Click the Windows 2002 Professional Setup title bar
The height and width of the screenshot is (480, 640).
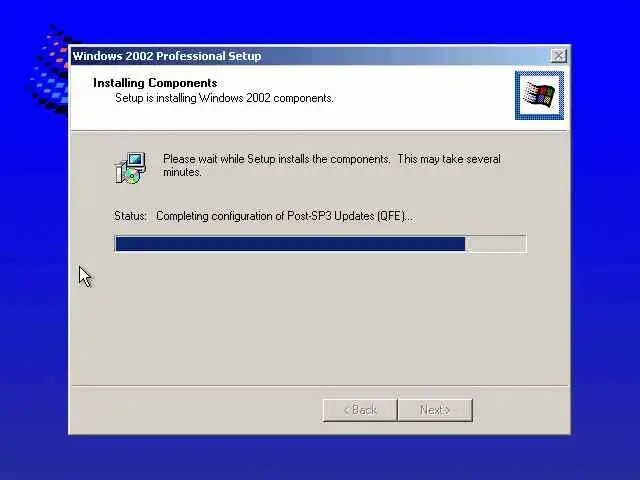coord(310,56)
